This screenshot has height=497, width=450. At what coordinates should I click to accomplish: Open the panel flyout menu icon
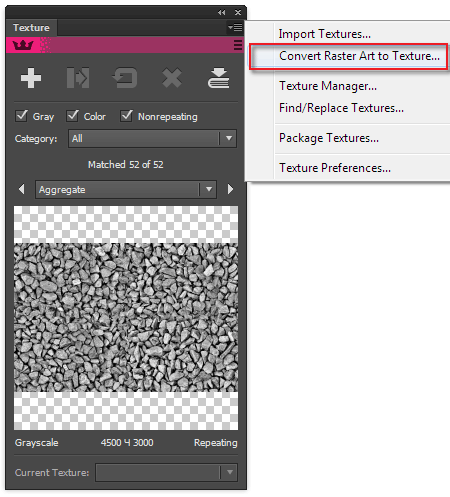coord(235,27)
